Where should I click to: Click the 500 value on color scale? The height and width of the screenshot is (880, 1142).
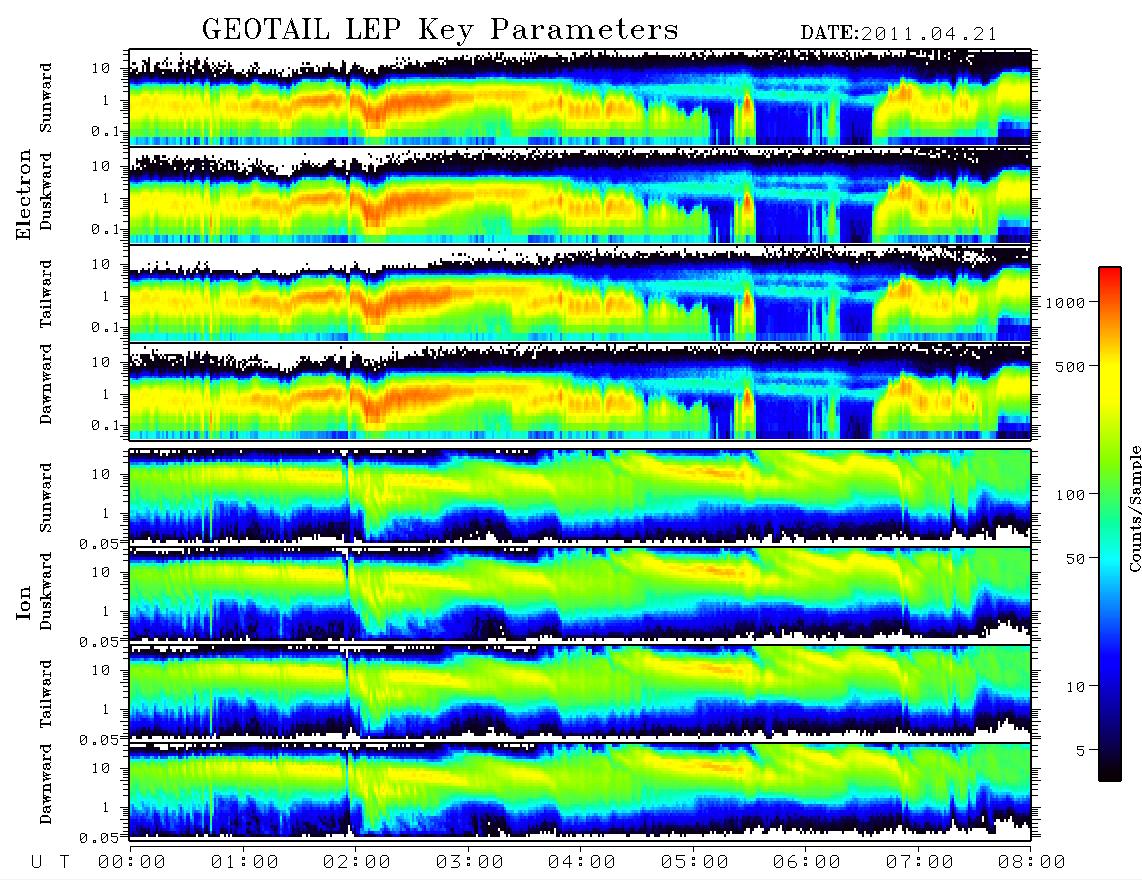click(1071, 366)
